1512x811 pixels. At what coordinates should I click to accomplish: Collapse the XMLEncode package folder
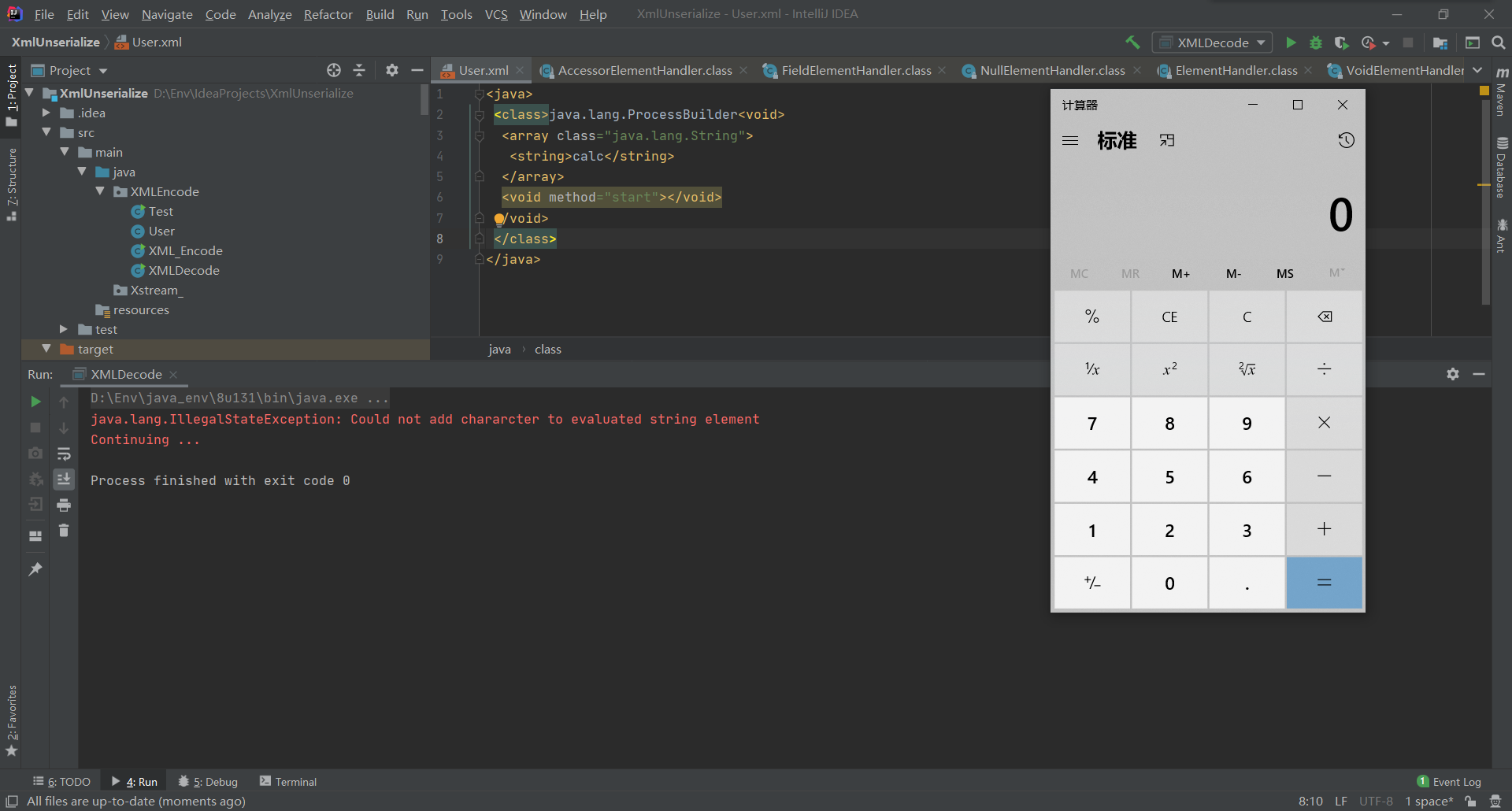pyautogui.click(x=100, y=191)
